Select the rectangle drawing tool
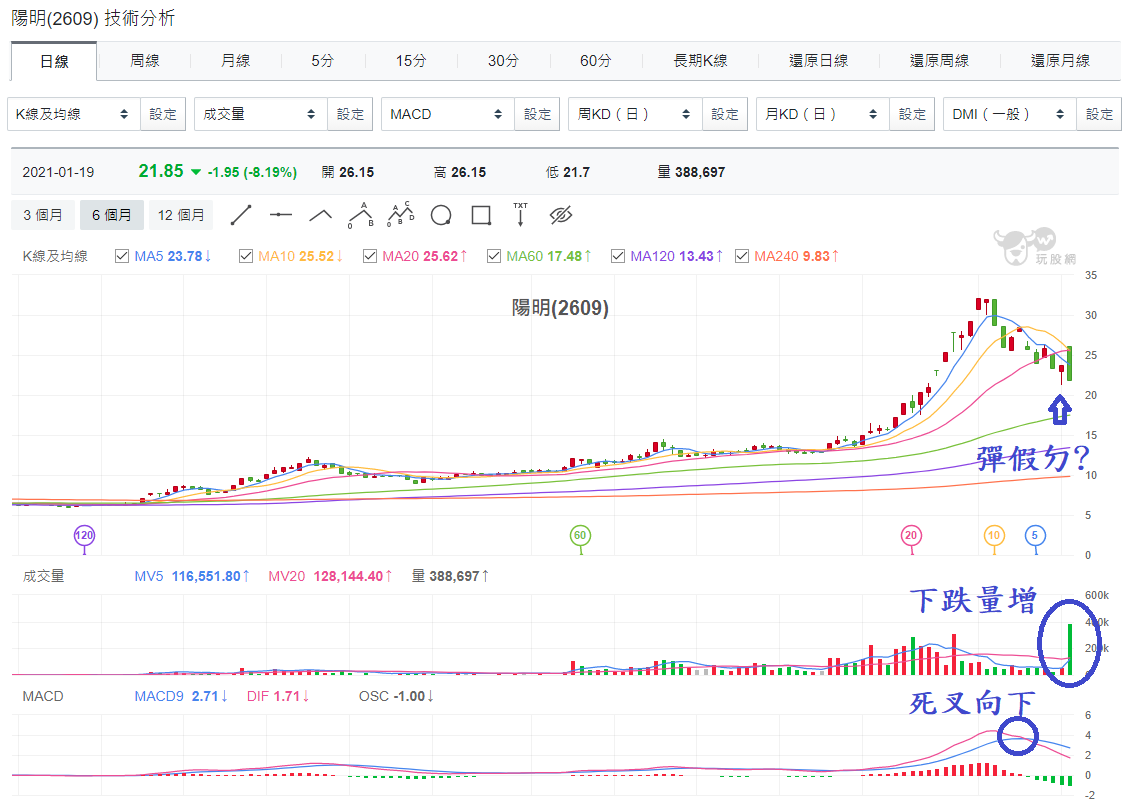Viewport: 1132px width, 808px height. (x=481, y=215)
